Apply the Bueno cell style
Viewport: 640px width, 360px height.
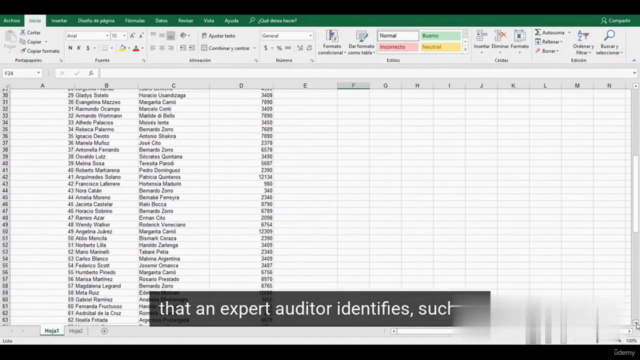pos(440,36)
